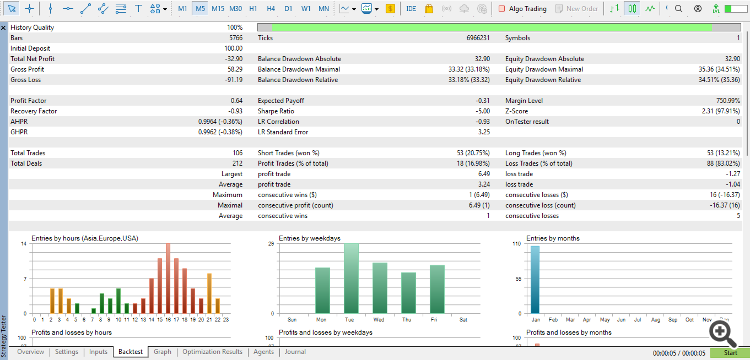Open the MetaEditor IDE
This screenshot has height=360, width=750.
(410, 9)
